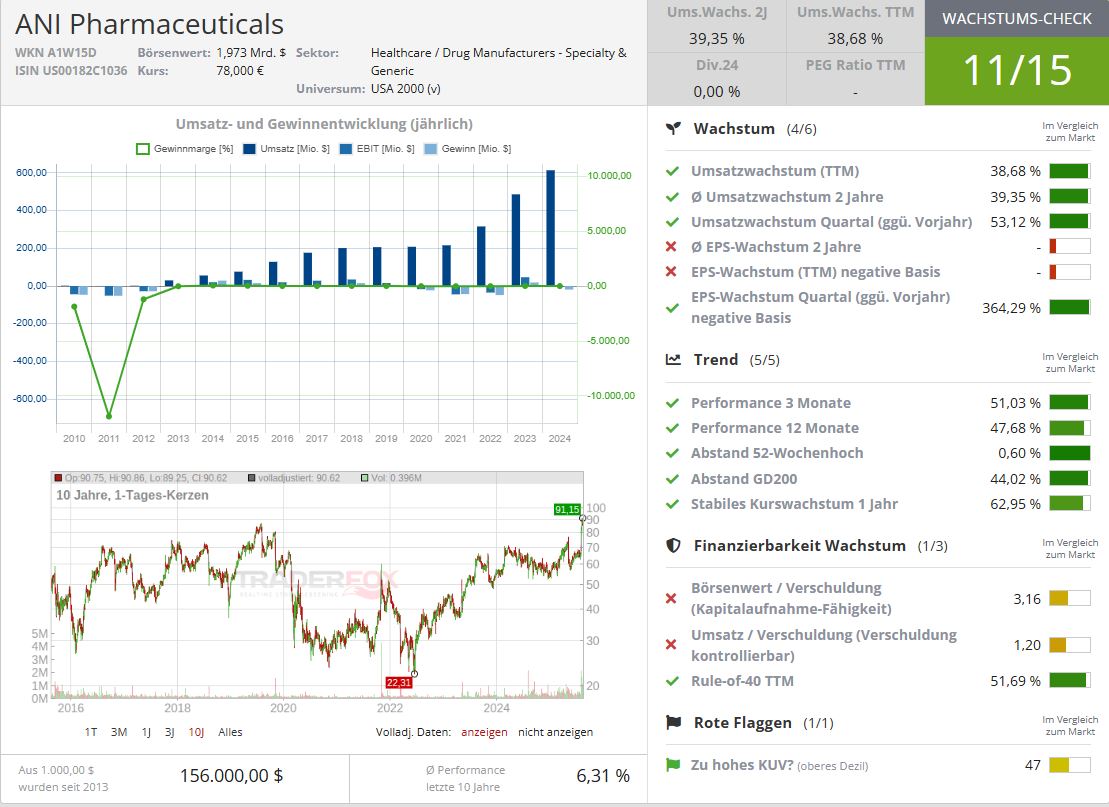Click the 10 Jahre, 1-Tages-Kerzen label

(x=132, y=495)
